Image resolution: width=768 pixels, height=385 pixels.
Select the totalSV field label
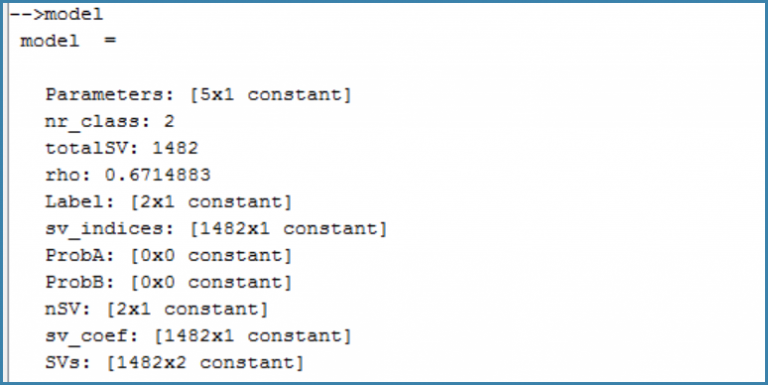tap(92, 148)
